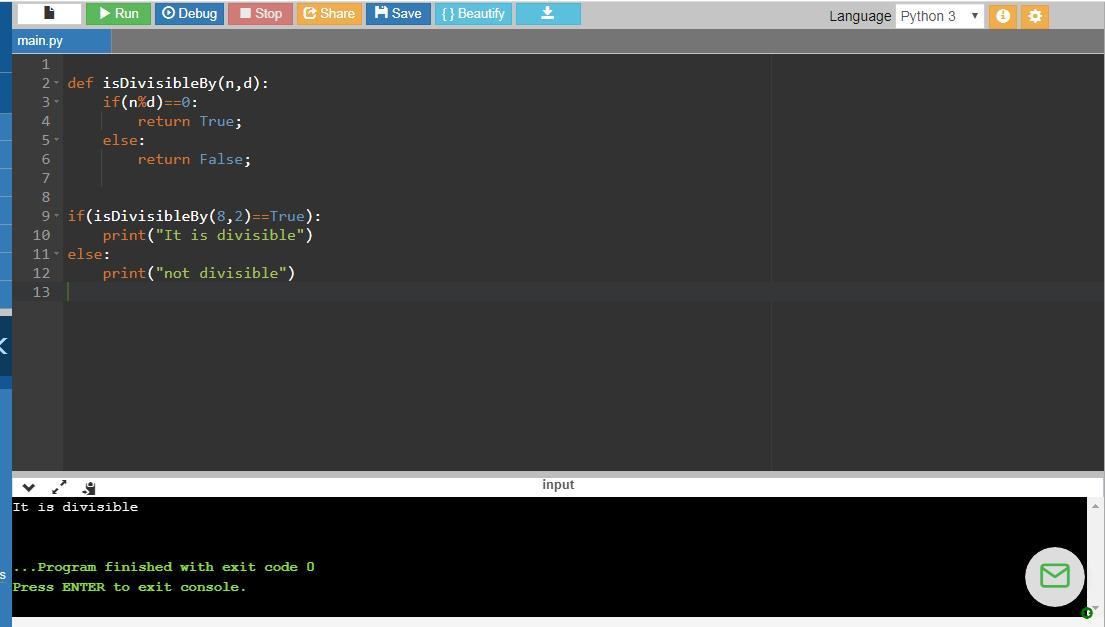Collapse the console with the chevron icon
1105x627 pixels.
click(29, 488)
